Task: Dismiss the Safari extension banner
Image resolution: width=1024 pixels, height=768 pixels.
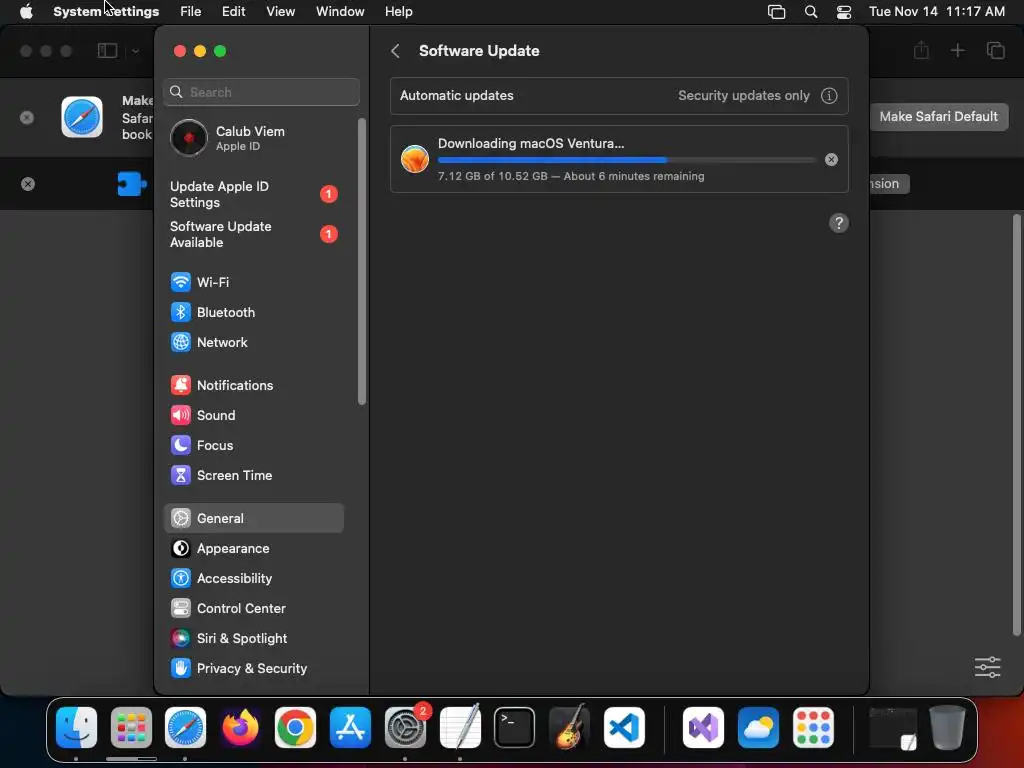Action: (x=27, y=184)
